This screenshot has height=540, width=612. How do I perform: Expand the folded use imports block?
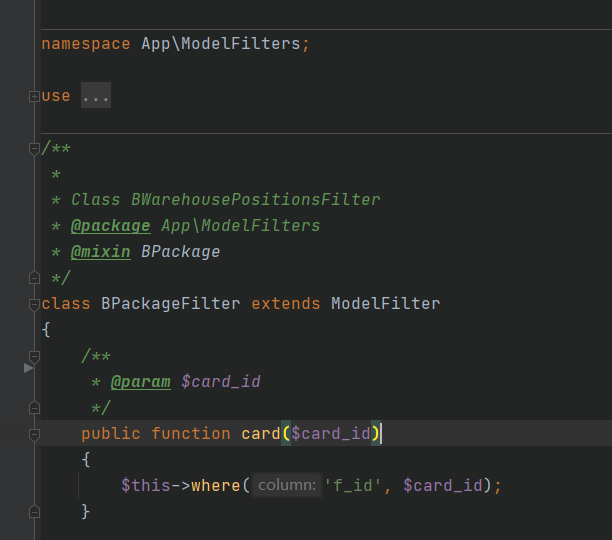click(x=34, y=96)
